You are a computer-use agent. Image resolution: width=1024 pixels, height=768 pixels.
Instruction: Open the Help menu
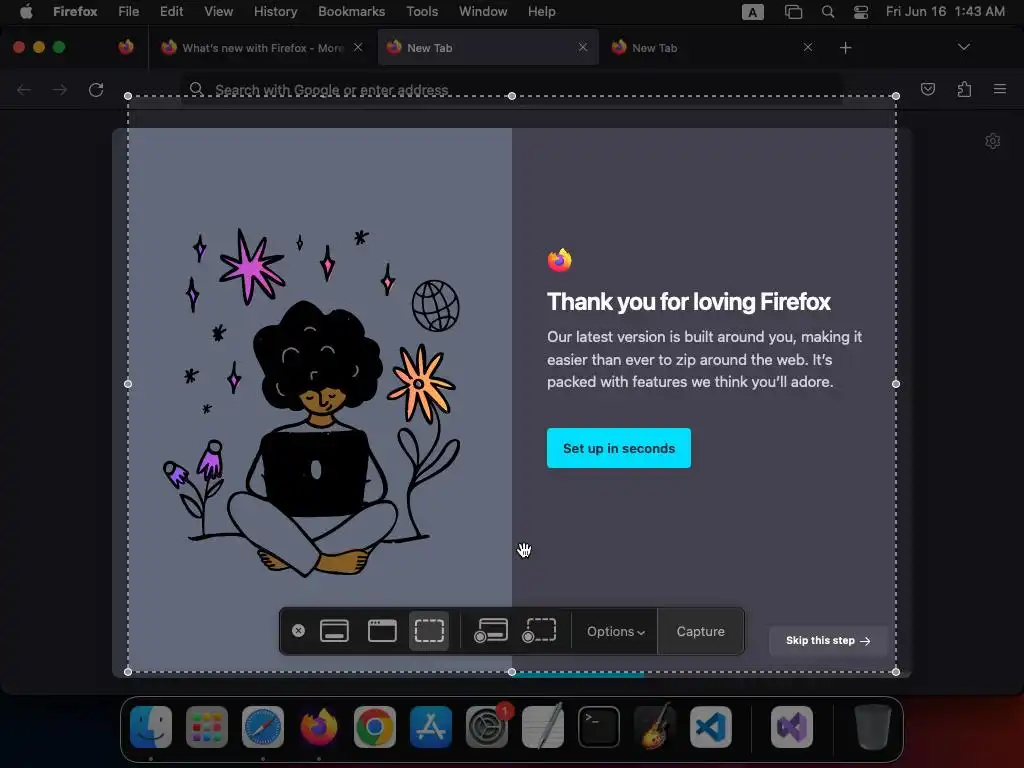tap(541, 11)
